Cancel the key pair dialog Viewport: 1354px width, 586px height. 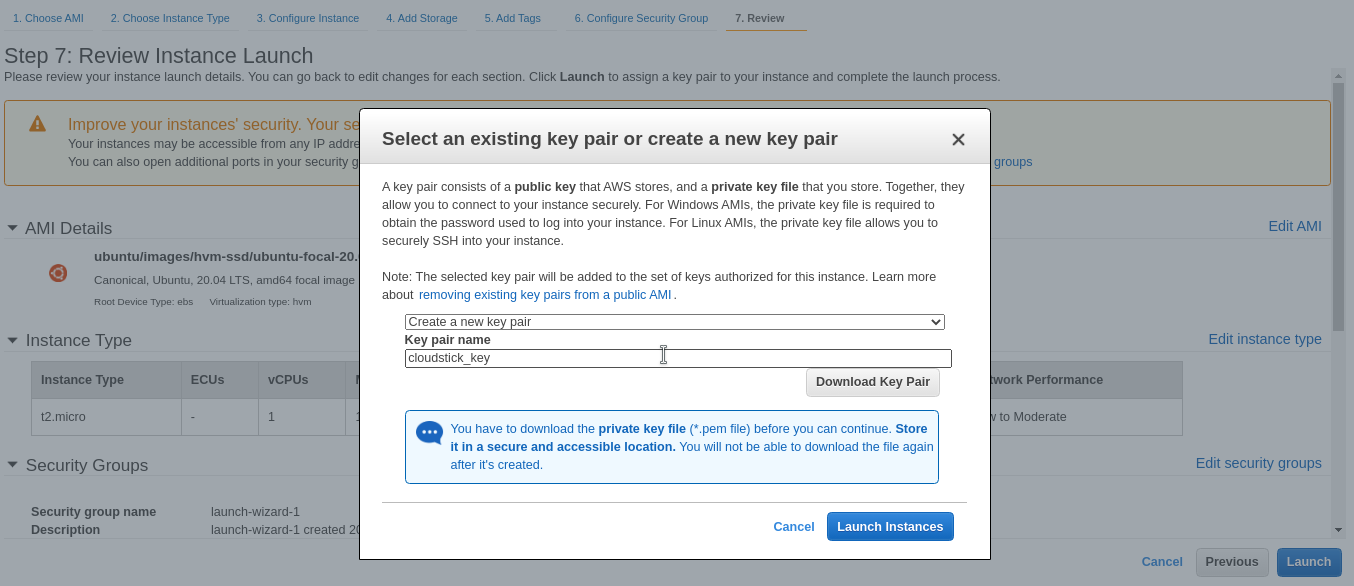(793, 526)
